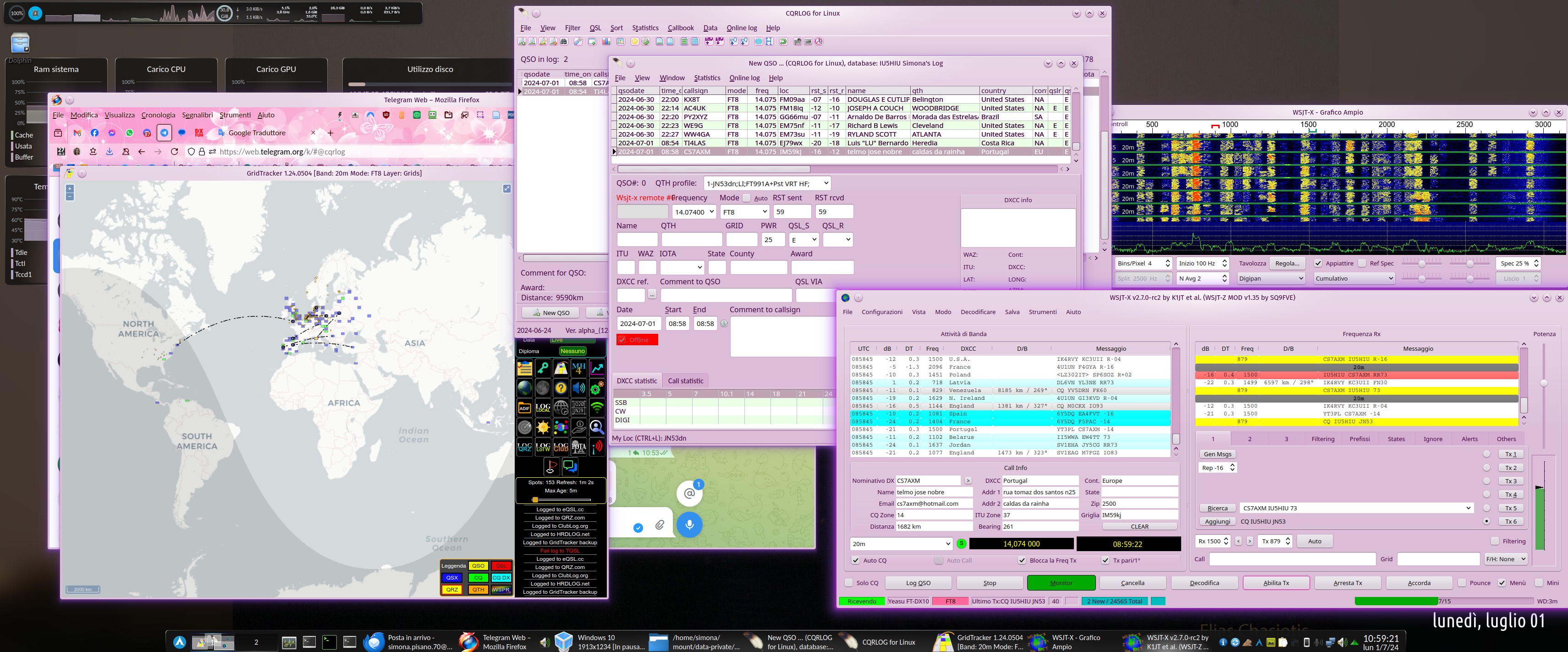This screenshot has height=652, width=1568.
Task: Open the 20m band dropdown in WSJT-X
Action: click(x=901, y=544)
